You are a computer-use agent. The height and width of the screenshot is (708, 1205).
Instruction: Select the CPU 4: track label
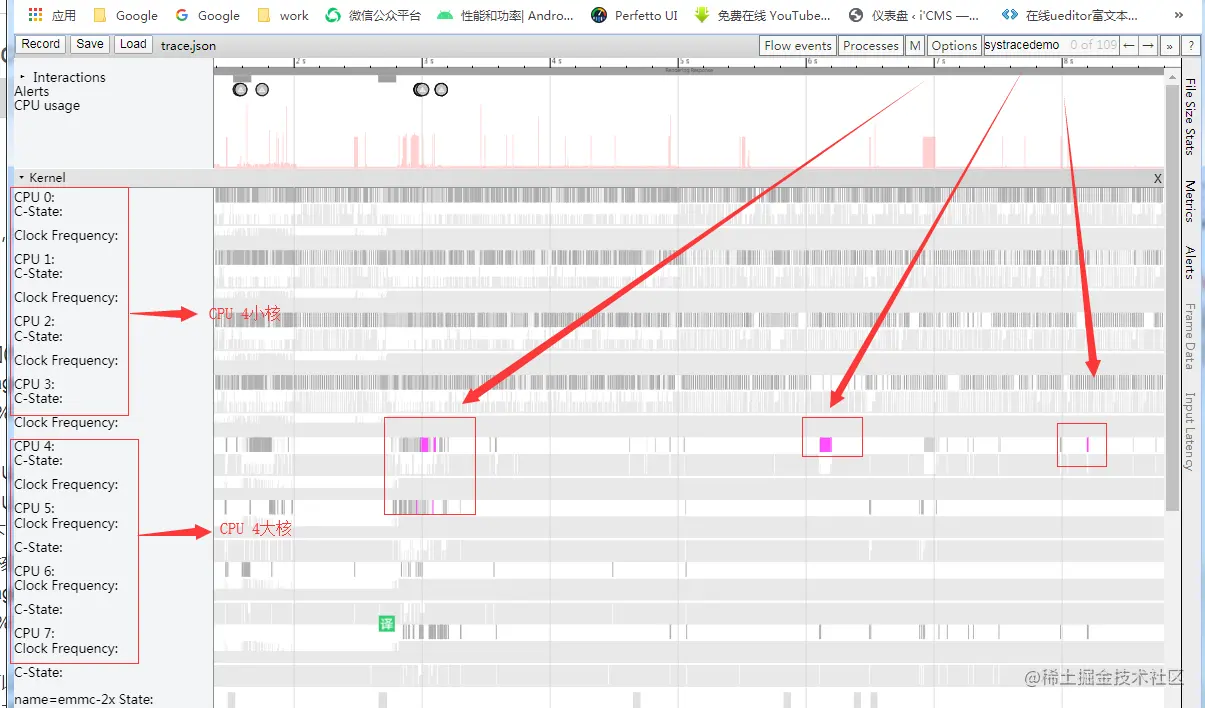point(34,446)
